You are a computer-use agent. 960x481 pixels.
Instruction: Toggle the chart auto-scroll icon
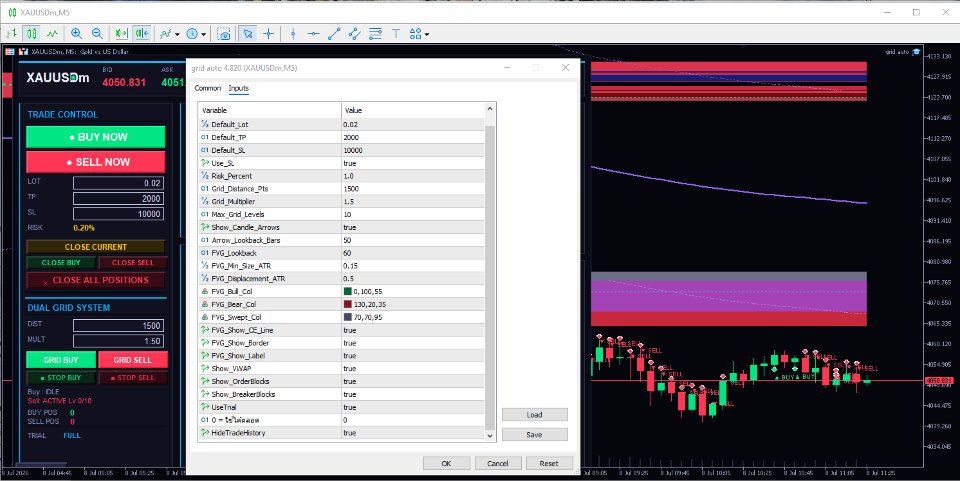(121, 34)
